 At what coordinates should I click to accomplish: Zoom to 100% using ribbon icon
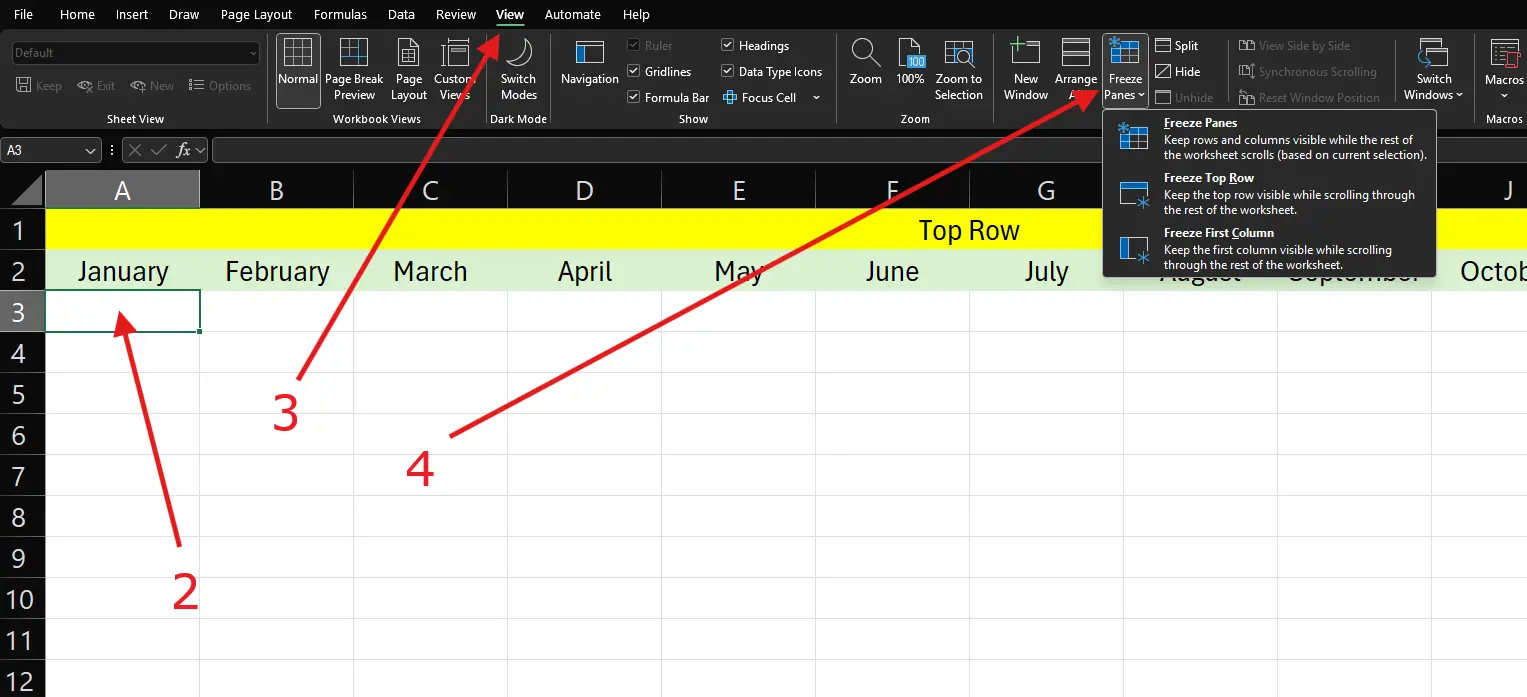point(910,70)
